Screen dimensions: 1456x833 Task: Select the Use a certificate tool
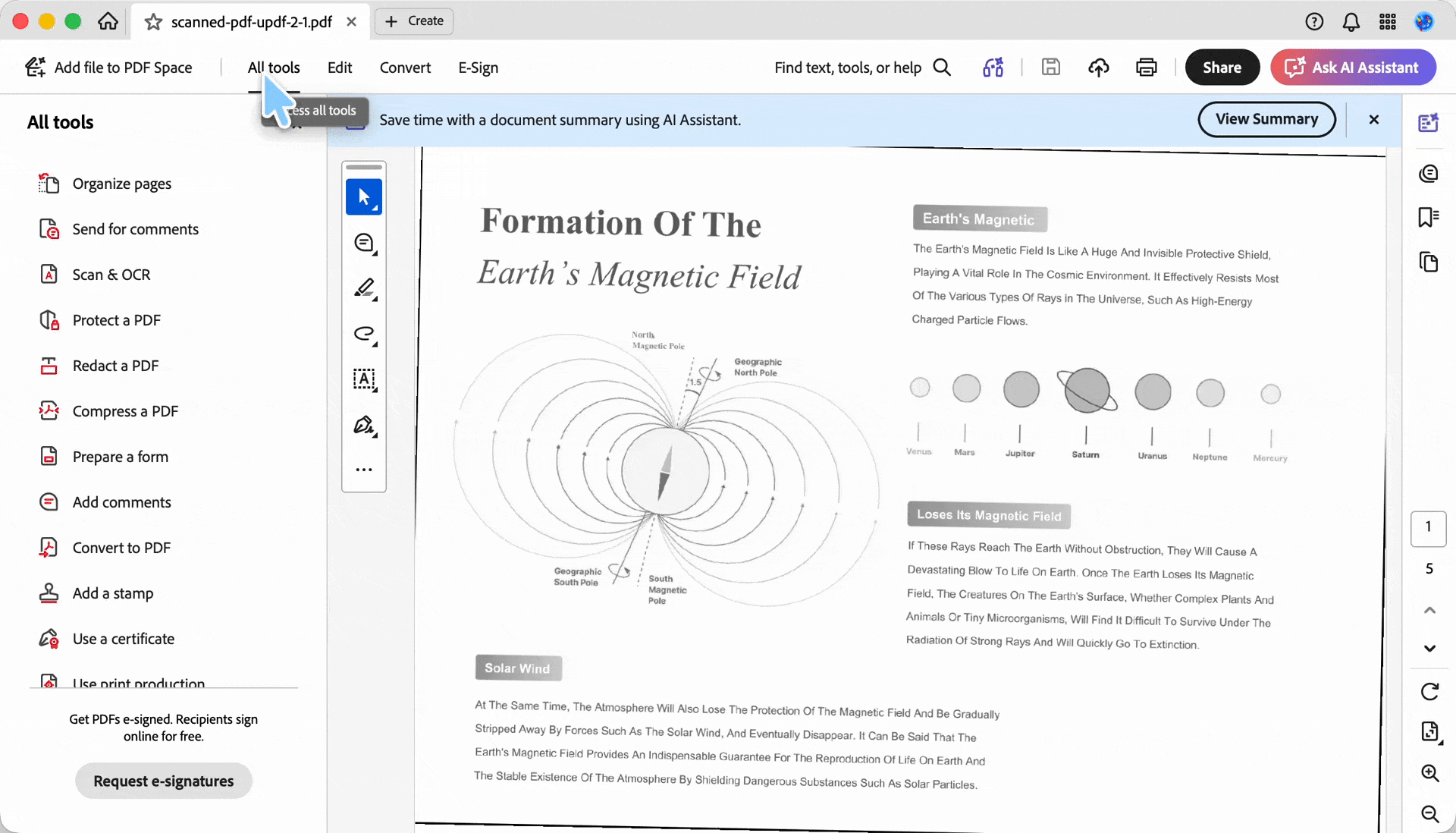pyautogui.click(x=107, y=639)
